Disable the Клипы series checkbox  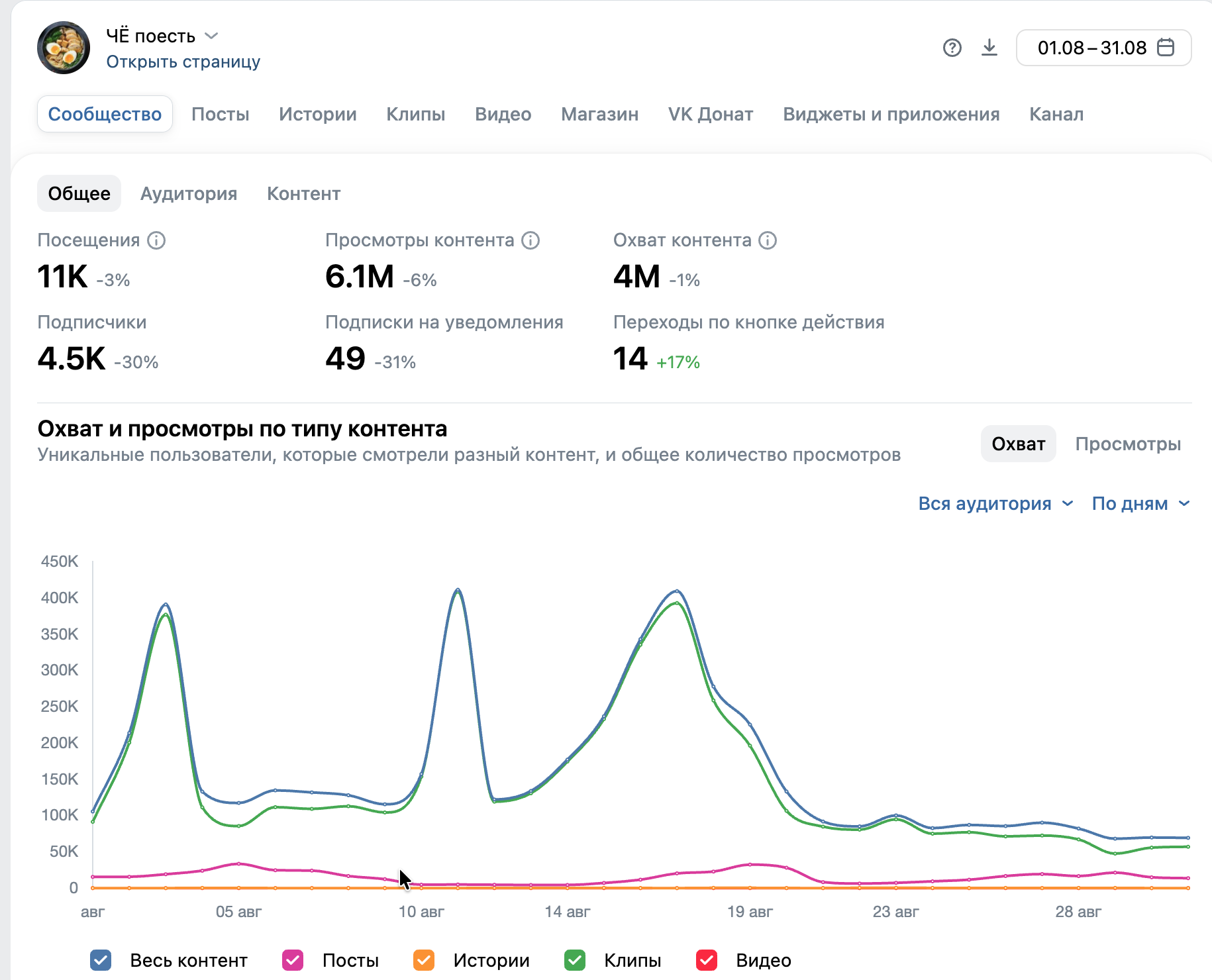(x=575, y=960)
